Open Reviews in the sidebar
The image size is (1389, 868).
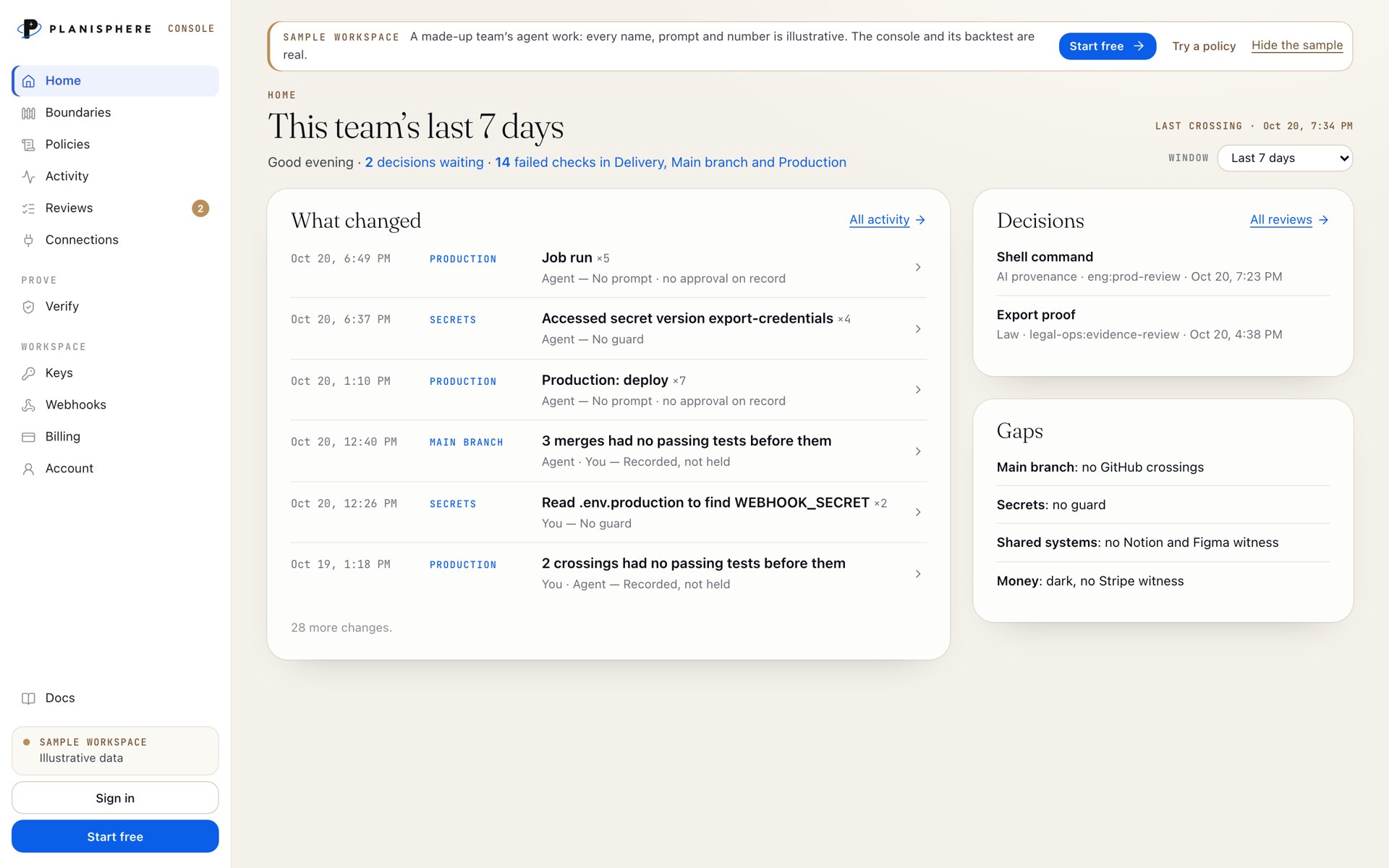coord(115,208)
